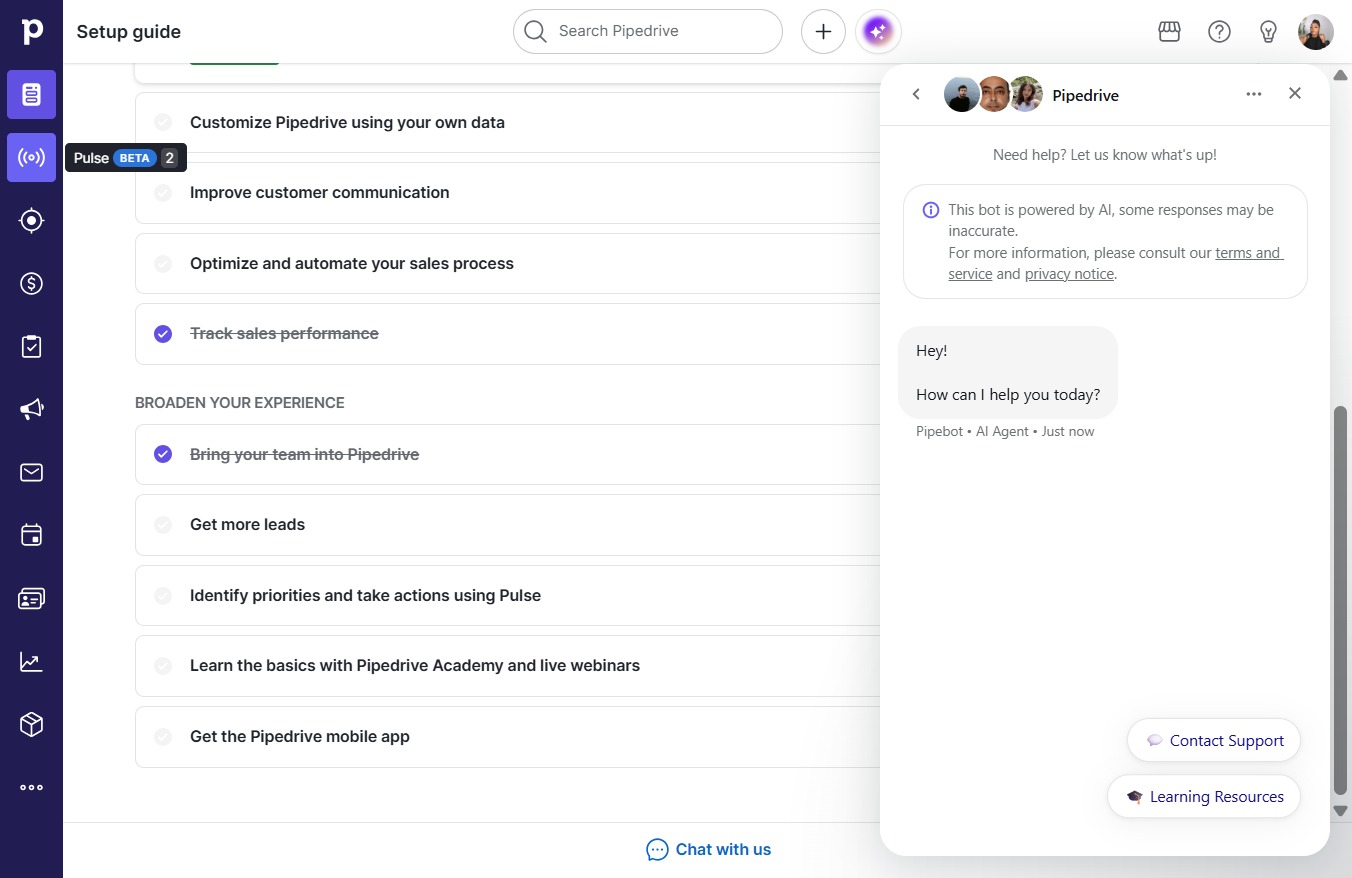
Task: Click the Pipedrive logo in sidebar
Action: (x=32, y=31)
